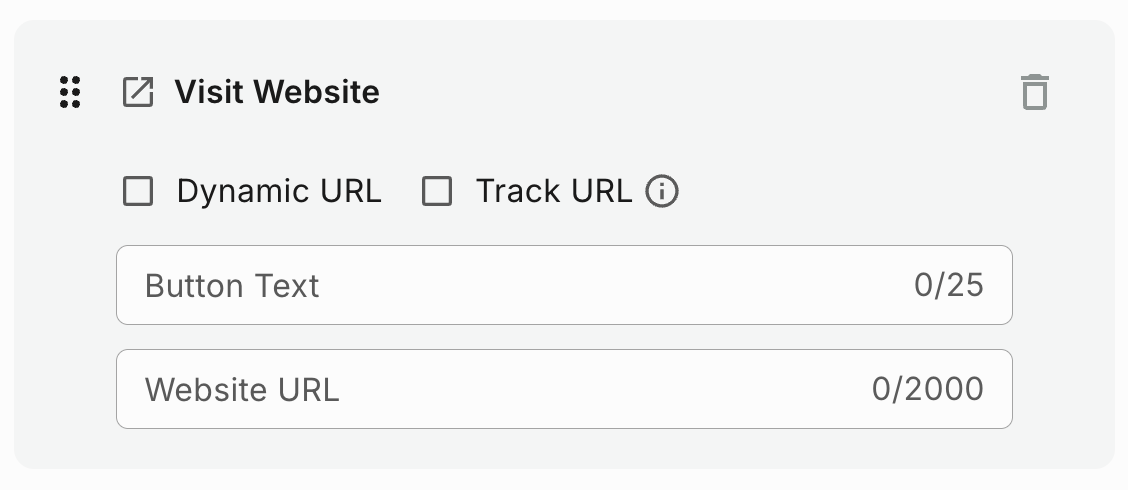This screenshot has width=1128, height=490.
Task: Click the Dynamic URL label text
Action: 279,191
